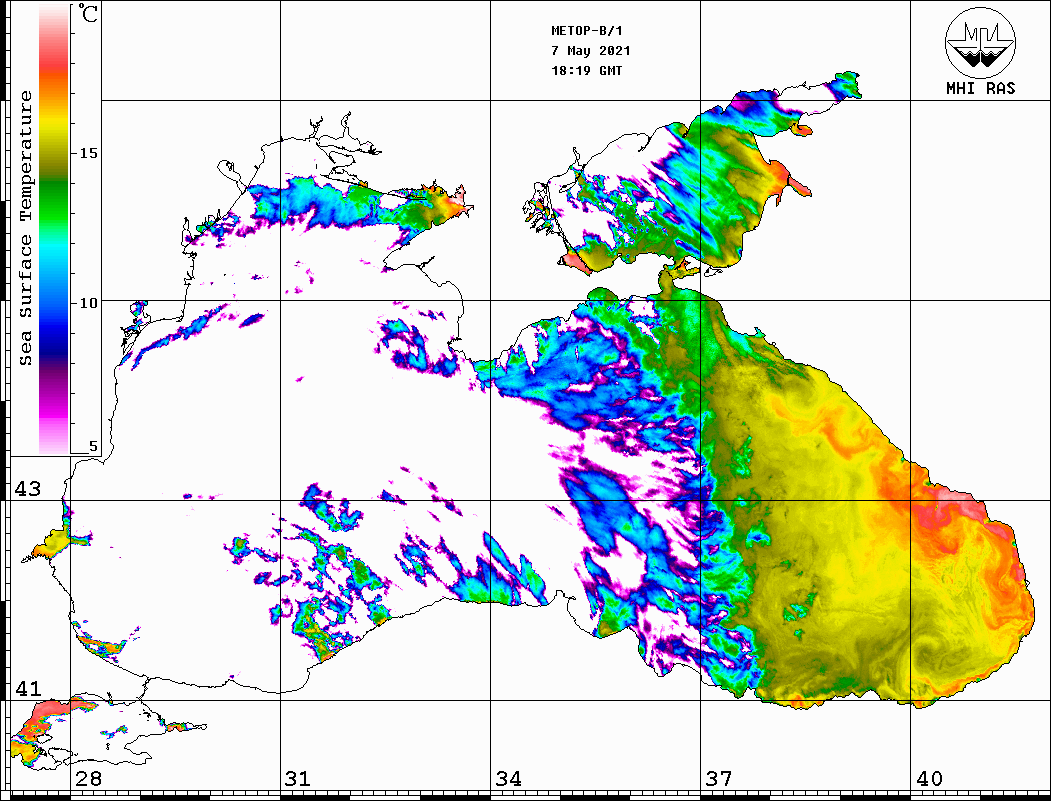Click the sea surface temperature color bar
The width and height of the screenshot is (1051, 801).
point(54,230)
